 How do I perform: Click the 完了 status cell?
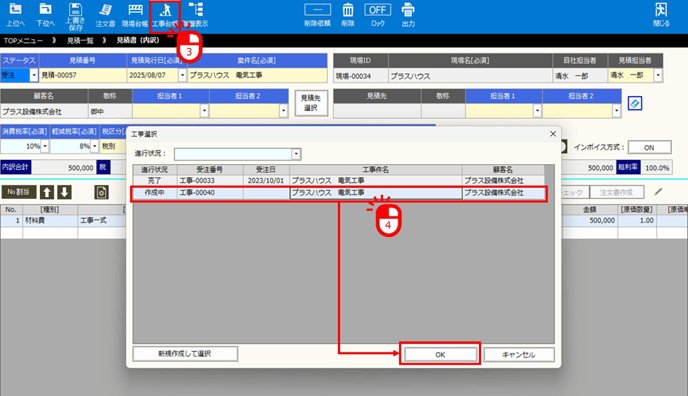(x=154, y=180)
